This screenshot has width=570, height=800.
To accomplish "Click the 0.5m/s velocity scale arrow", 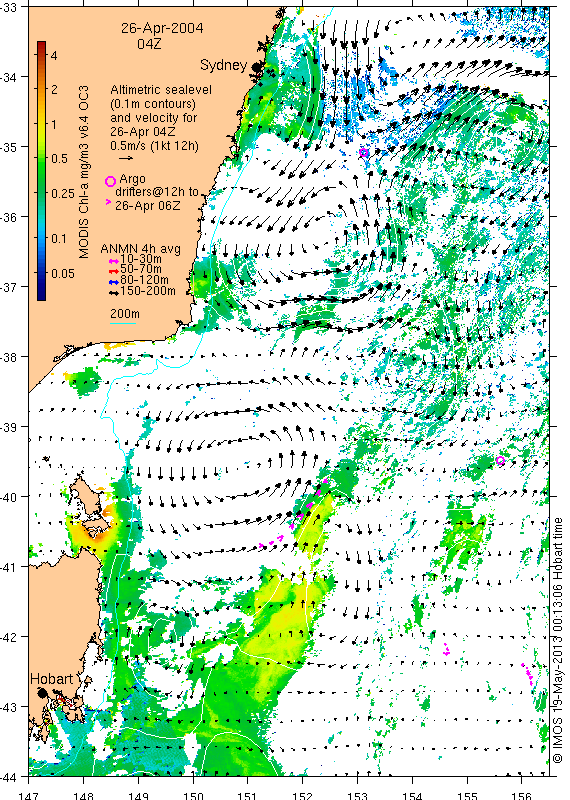I will point(126,158).
